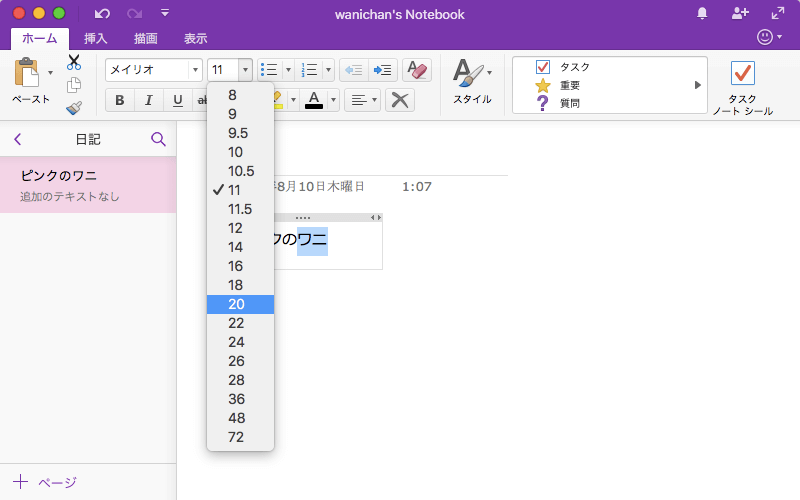The image size is (800, 500).
Task: Open highlight color options arrow
Action: click(293, 100)
